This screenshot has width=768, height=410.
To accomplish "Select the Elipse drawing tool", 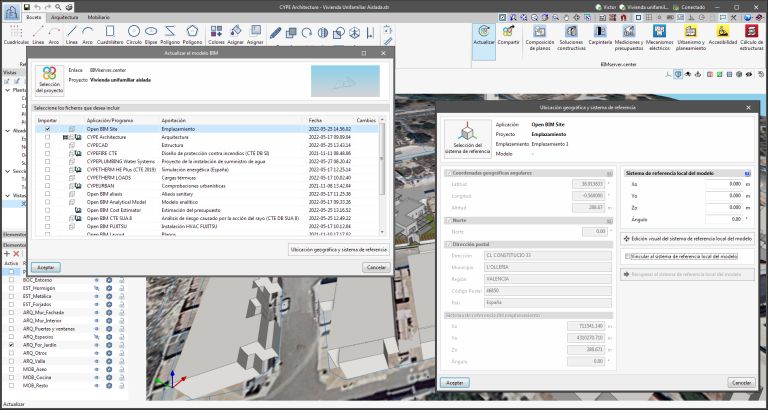I will point(151,34).
